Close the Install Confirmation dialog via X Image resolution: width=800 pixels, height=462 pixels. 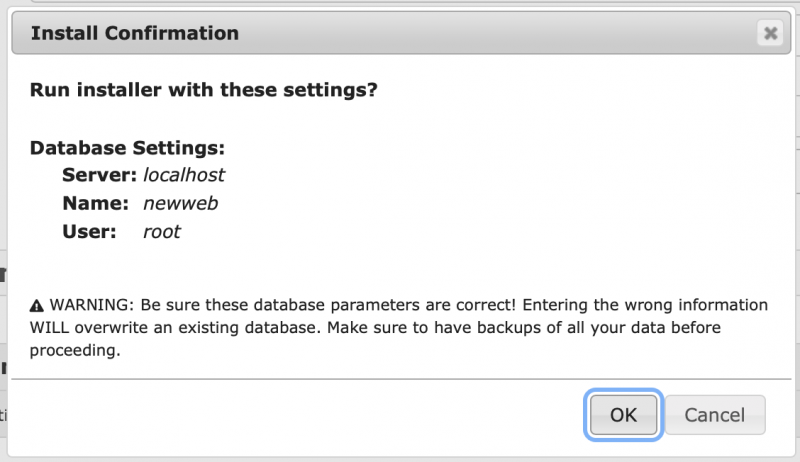tap(770, 33)
